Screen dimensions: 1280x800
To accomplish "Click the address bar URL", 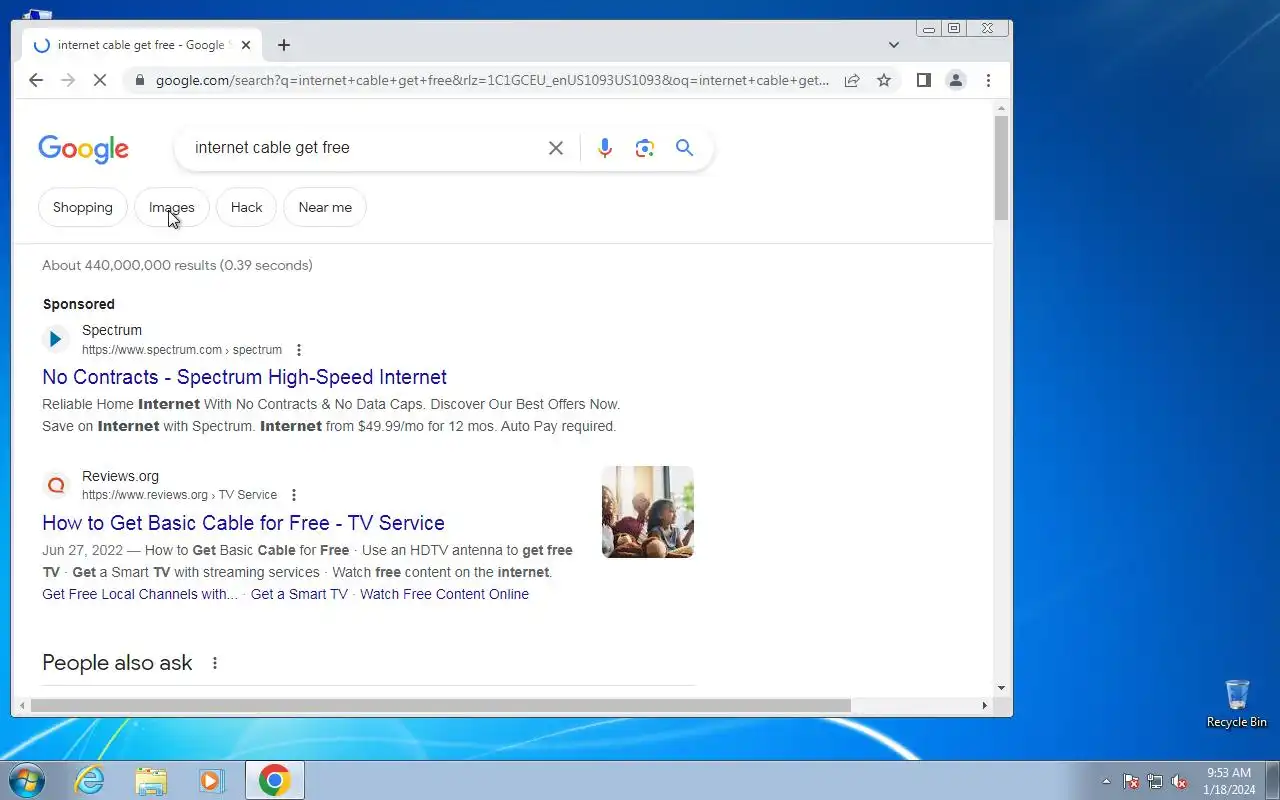I will click(x=492, y=80).
